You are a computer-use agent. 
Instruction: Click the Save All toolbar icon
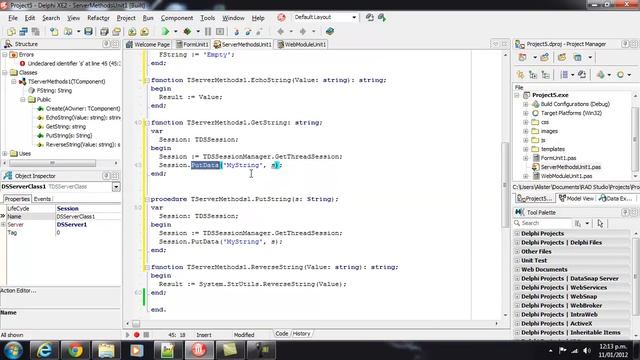[x=104, y=31]
